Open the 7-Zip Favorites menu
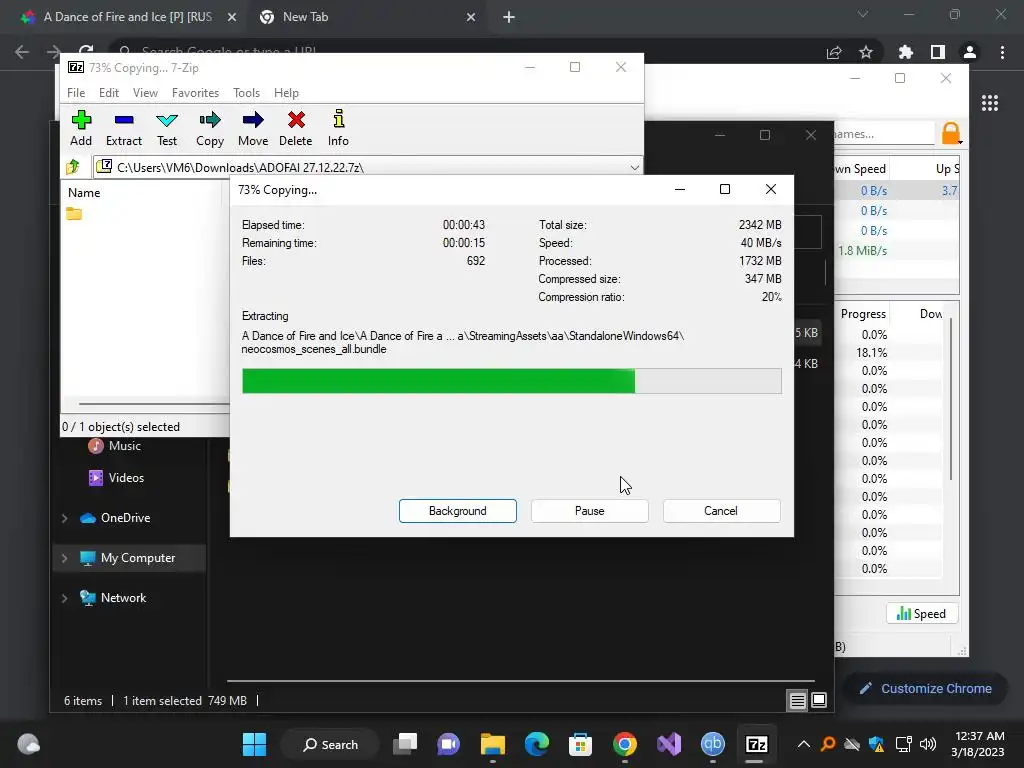The image size is (1024, 768). pos(195,93)
